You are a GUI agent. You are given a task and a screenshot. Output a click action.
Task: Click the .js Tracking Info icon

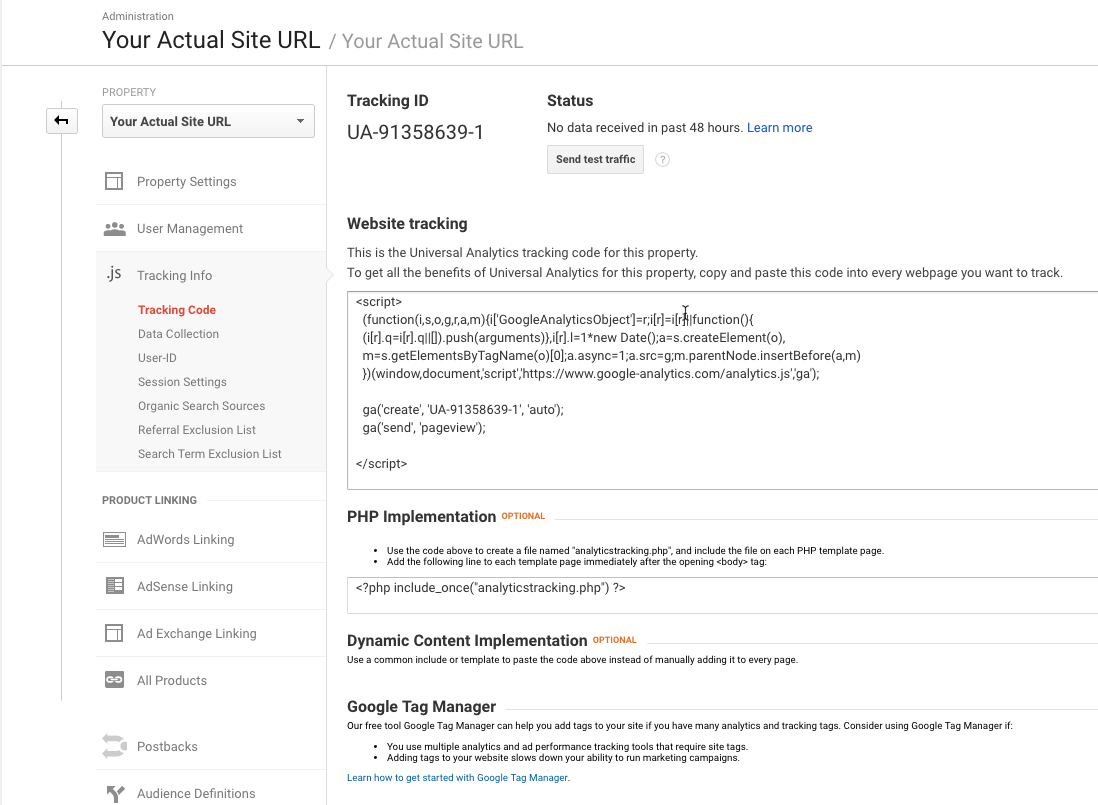click(x=114, y=275)
